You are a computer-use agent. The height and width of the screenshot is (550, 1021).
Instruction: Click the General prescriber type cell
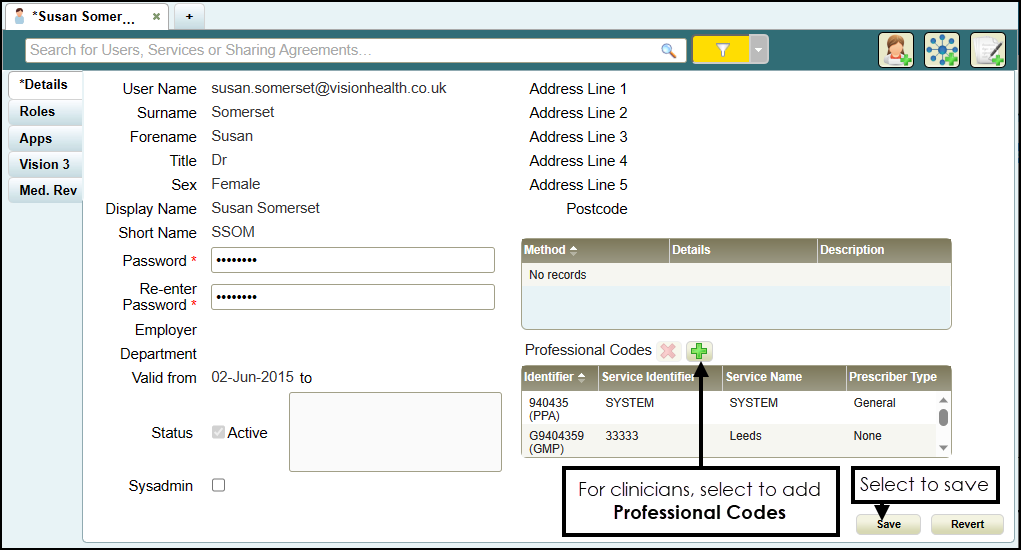(874, 403)
